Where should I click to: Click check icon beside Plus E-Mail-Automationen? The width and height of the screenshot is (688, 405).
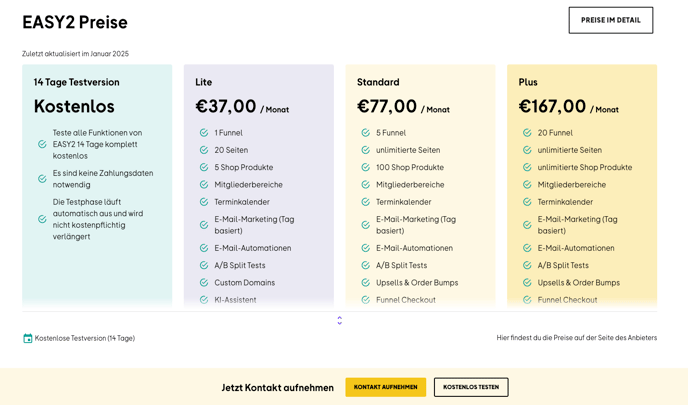tap(527, 248)
